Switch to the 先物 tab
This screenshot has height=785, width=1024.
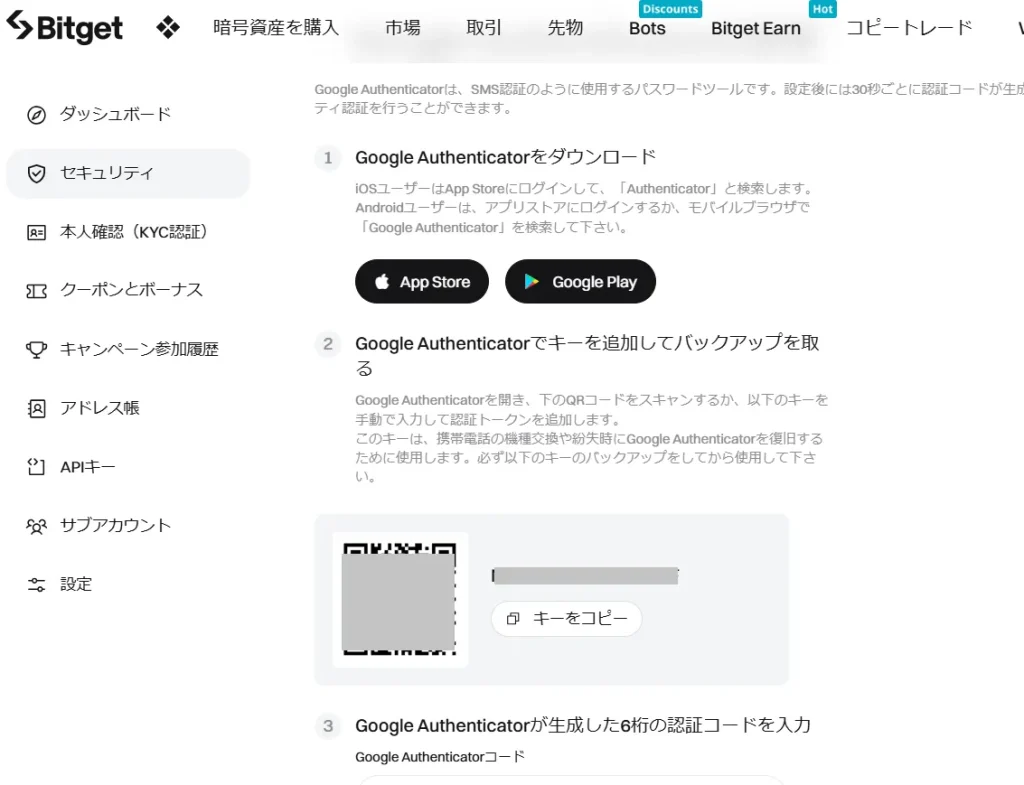tap(565, 29)
